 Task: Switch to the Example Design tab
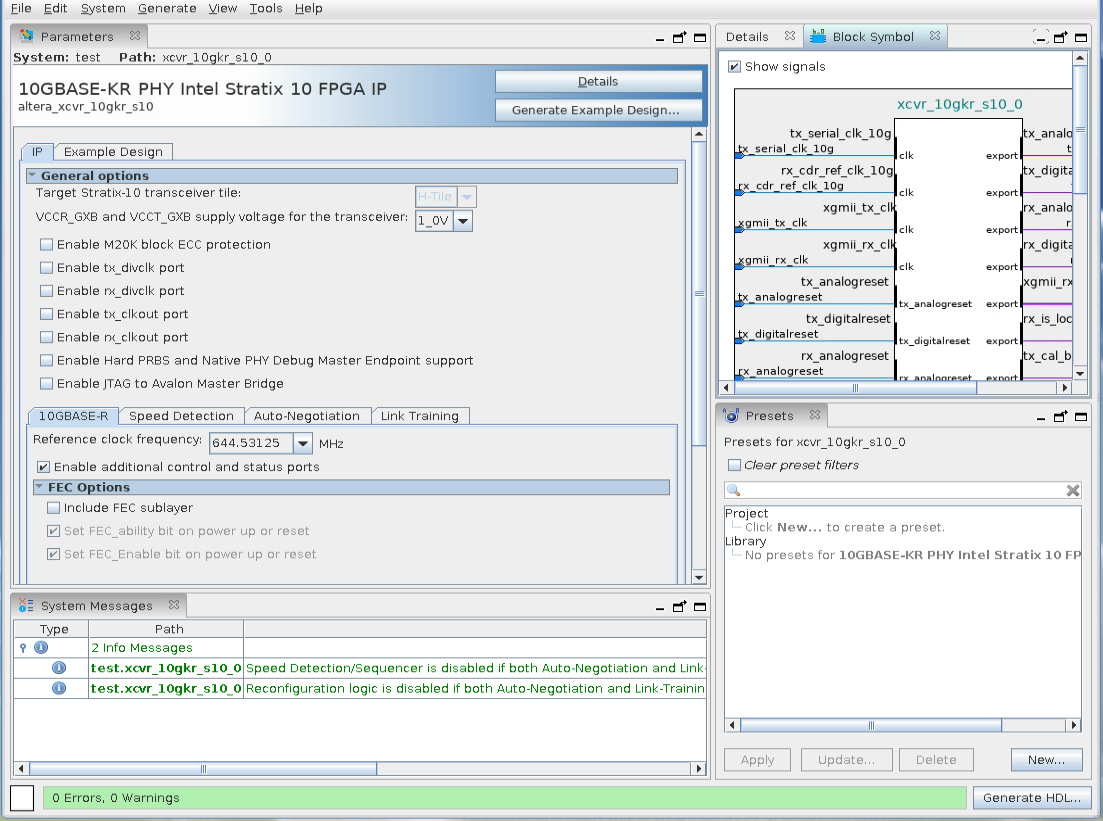113,152
